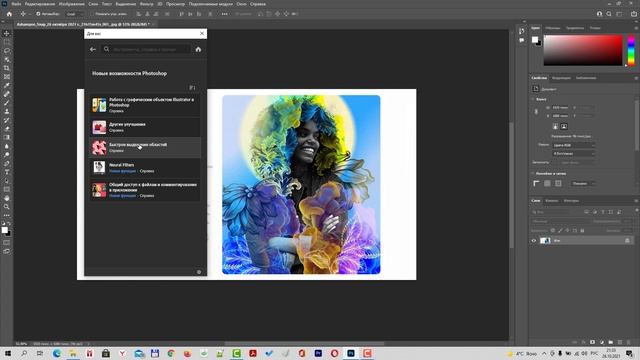Open the Neural Filters list item
The image size is (640, 360).
145,168
